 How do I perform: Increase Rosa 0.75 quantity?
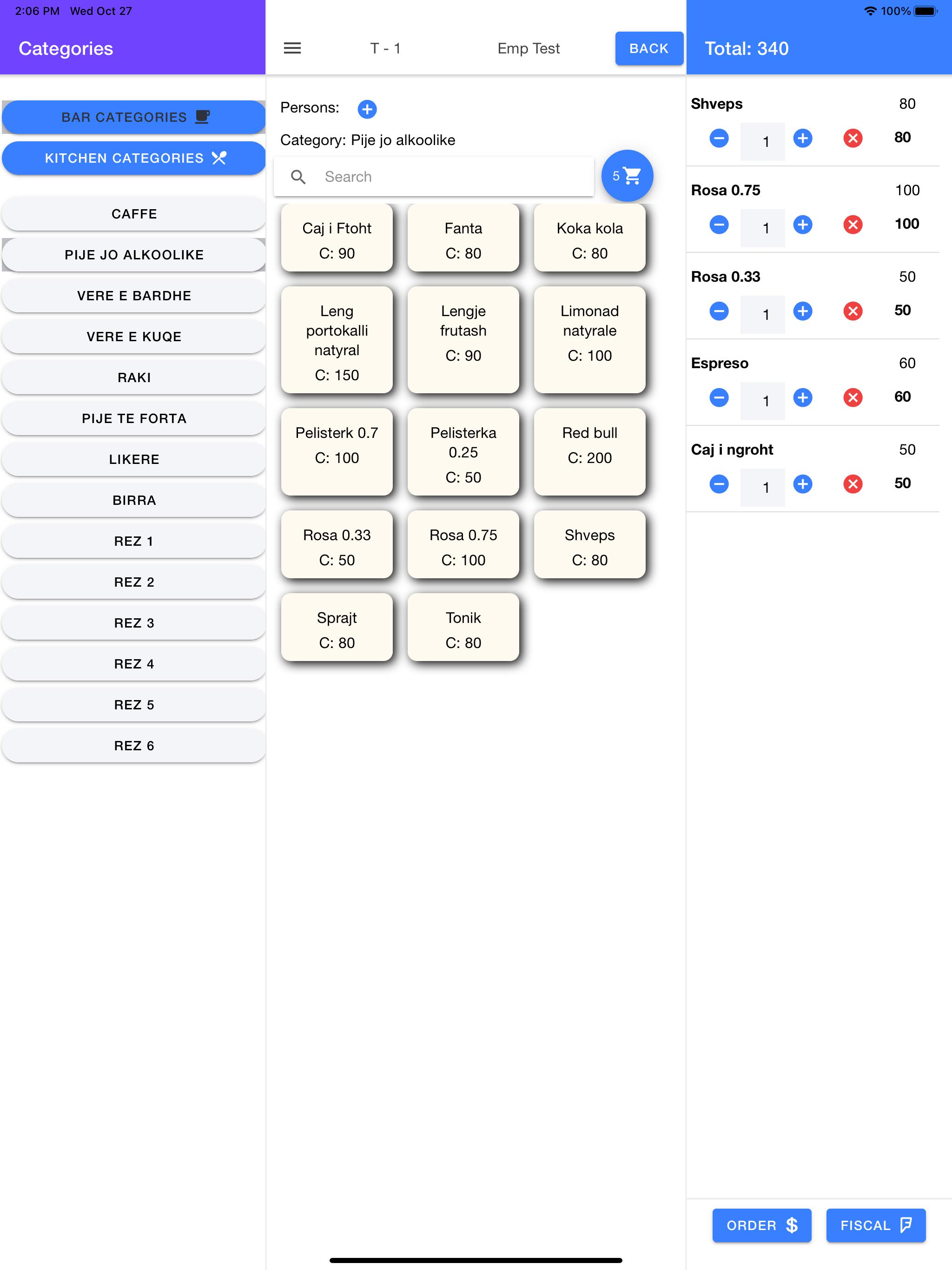[x=803, y=225]
